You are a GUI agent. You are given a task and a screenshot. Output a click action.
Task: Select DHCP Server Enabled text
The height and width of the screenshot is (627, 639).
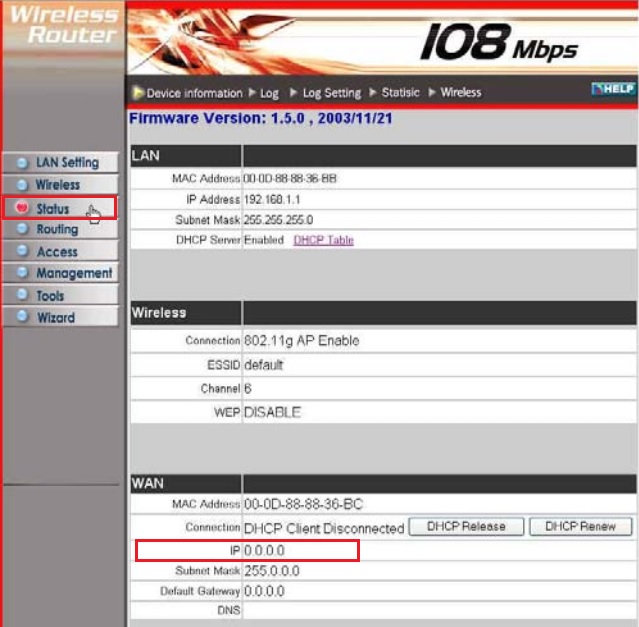tap(264, 240)
